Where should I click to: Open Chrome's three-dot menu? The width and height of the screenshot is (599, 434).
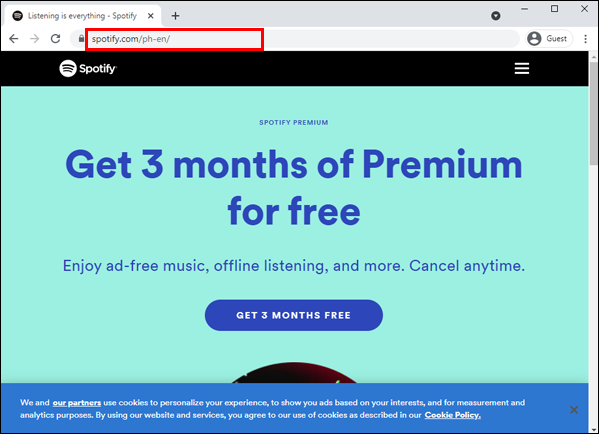pyautogui.click(x=585, y=39)
